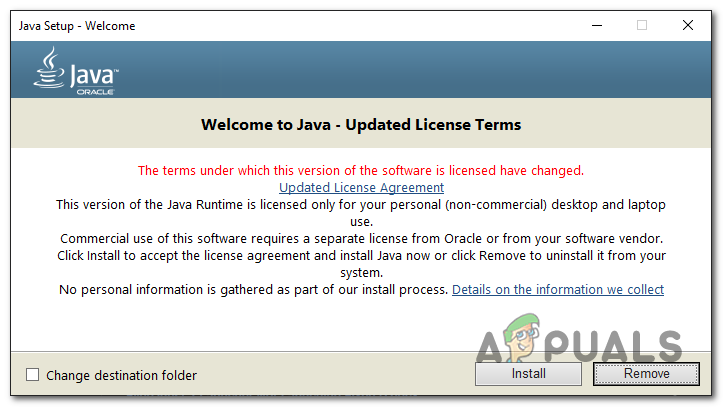
Task: Click the 'Change destination folder' label text
Action: point(121,375)
